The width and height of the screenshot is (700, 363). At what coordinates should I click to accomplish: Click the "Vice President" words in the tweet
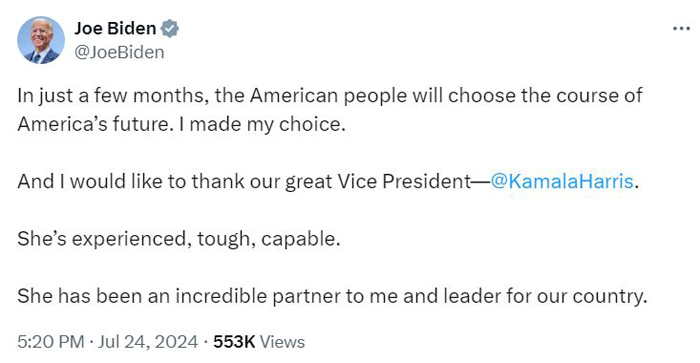pos(404,182)
